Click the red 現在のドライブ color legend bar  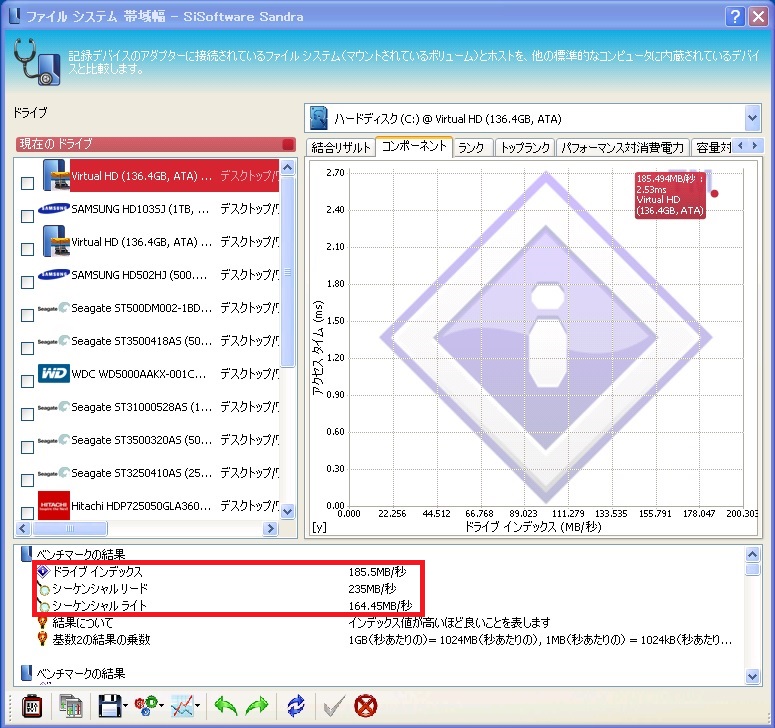click(155, 144)
